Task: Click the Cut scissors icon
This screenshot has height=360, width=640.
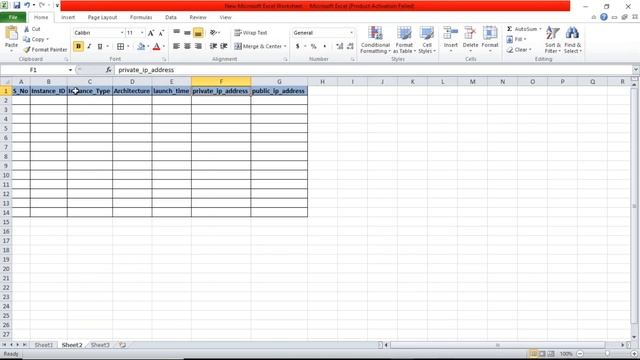Action: [27, 29]
